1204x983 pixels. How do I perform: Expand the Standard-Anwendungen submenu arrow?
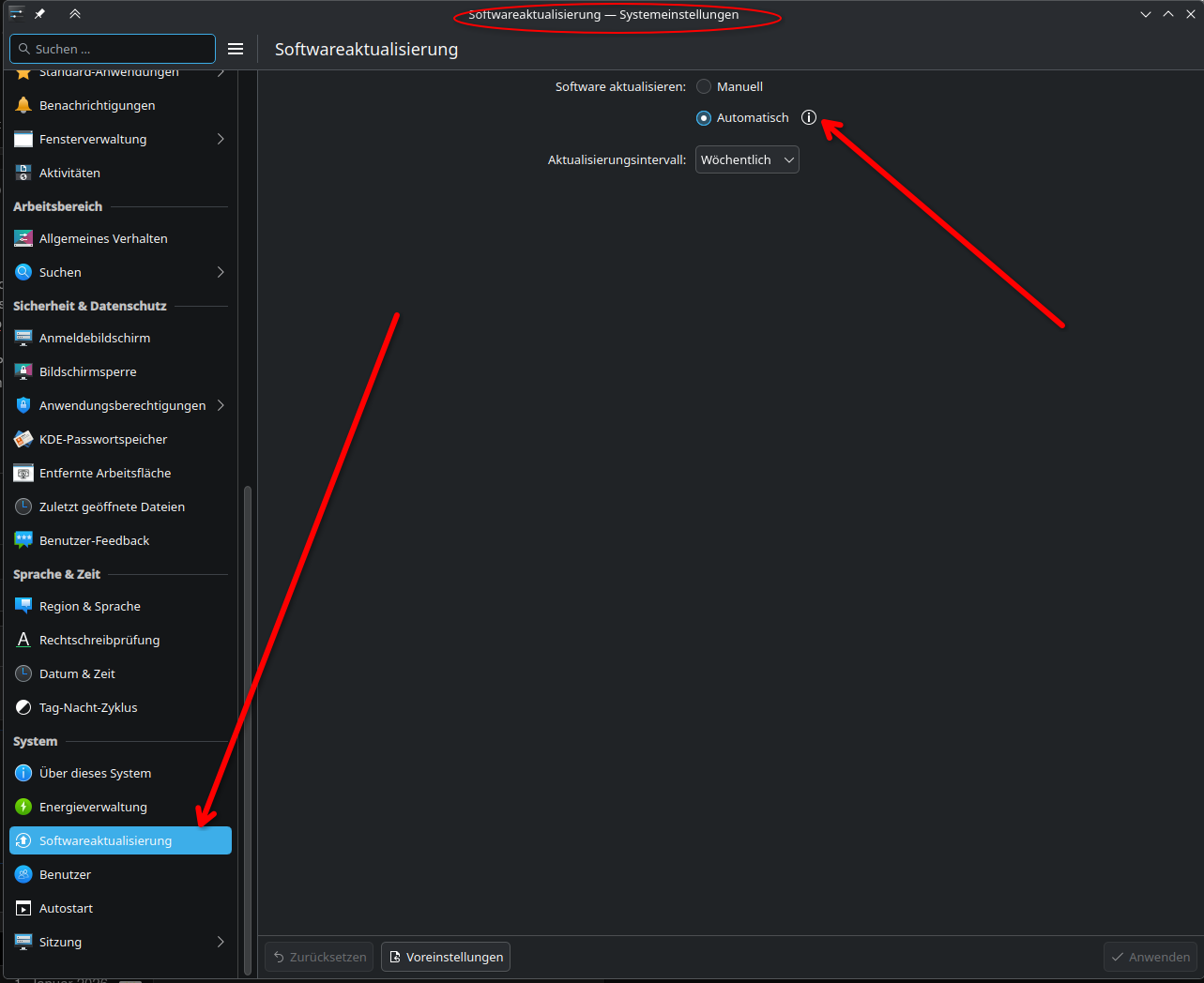tap(221, 72)
